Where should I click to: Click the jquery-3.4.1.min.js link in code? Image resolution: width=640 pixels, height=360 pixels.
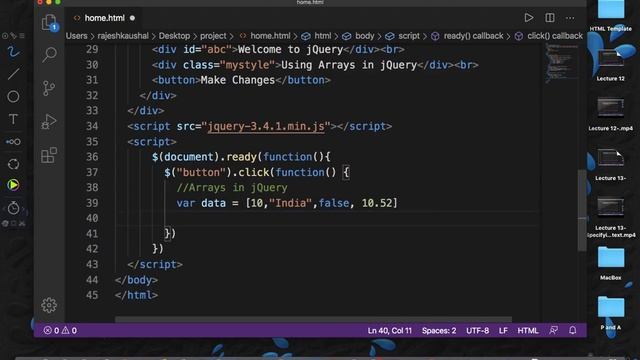pos(266,126)
